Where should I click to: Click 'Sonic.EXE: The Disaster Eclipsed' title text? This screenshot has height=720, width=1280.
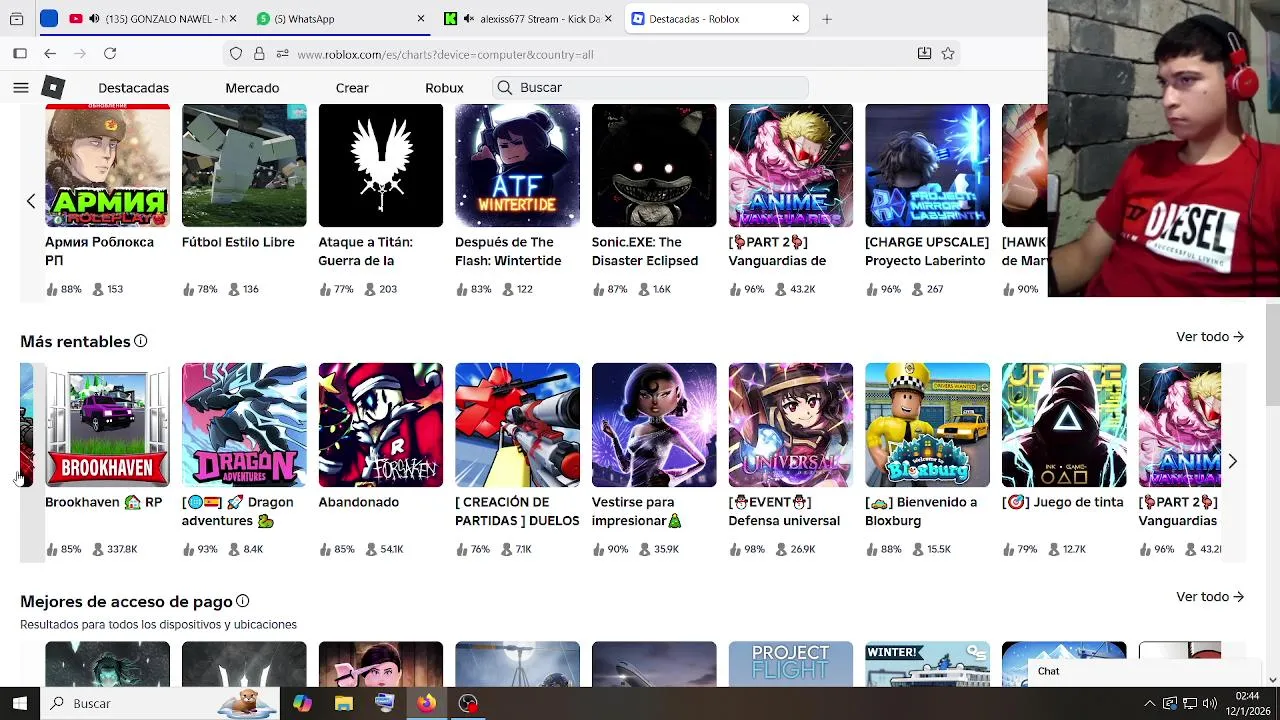(644, 251)
